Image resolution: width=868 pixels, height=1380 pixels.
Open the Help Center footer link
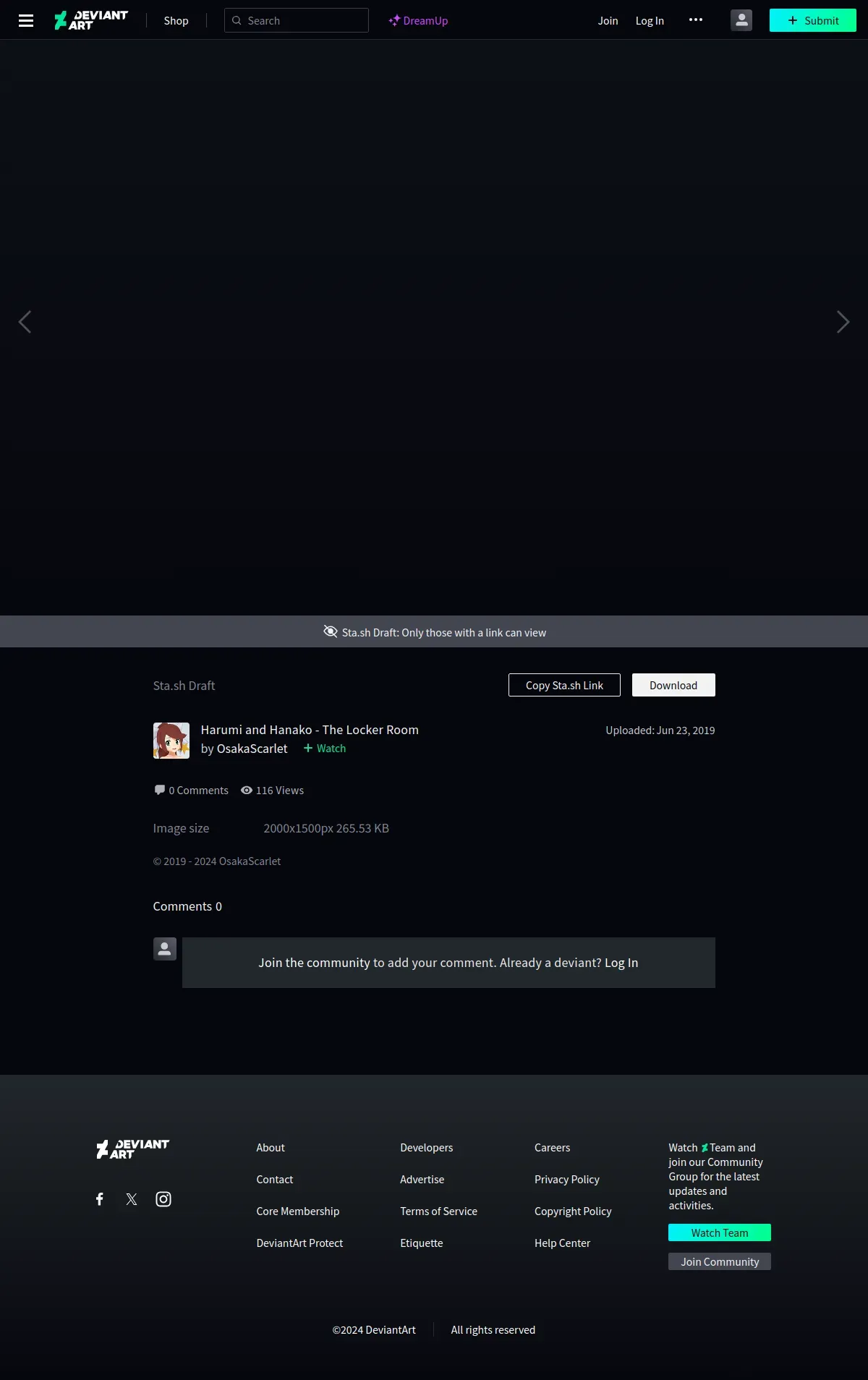(x=562, y=1243)
